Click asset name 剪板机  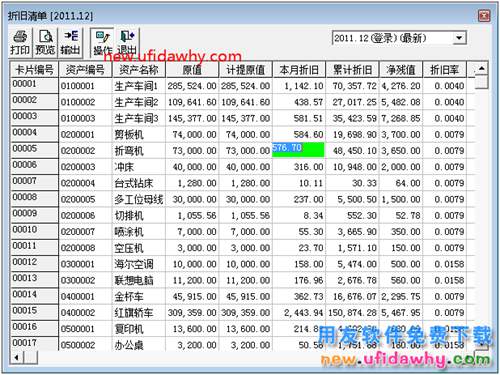(x=129, y=135)
